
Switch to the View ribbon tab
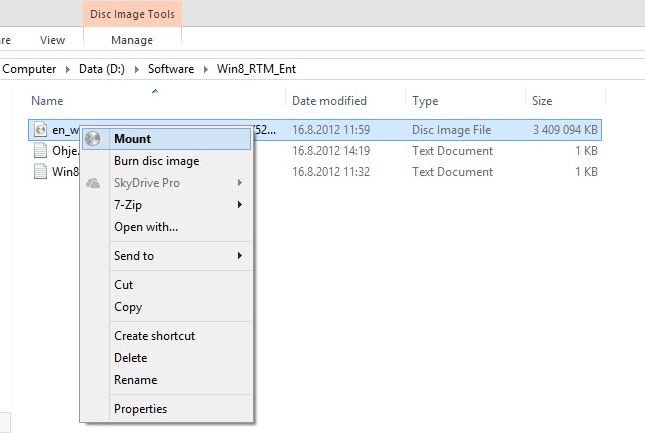point(52,40)
